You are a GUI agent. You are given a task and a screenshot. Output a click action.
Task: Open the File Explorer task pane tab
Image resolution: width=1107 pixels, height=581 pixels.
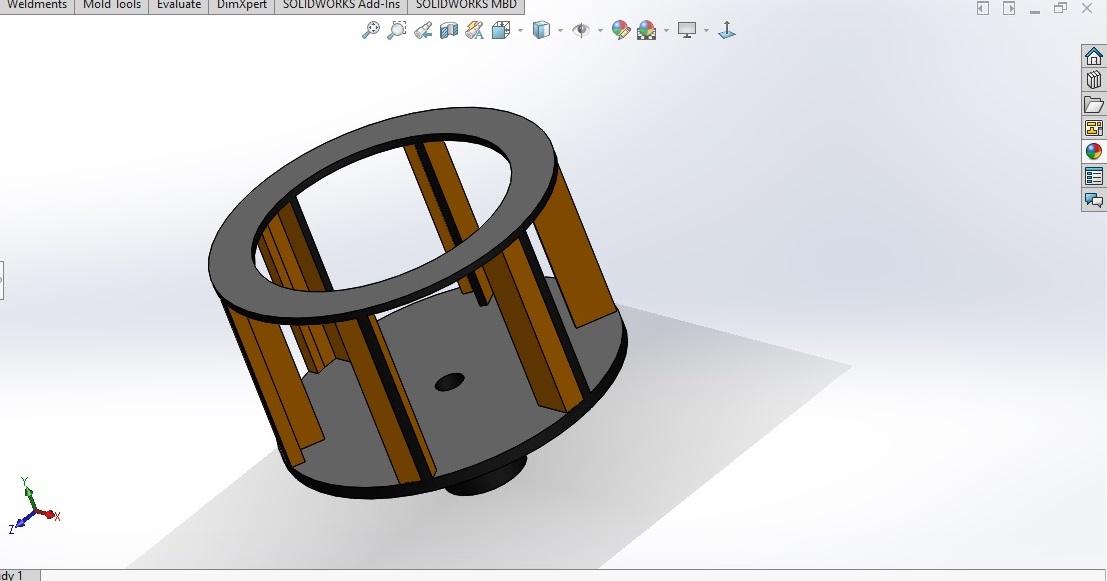pyautogui.click(x=1094, y=104)
